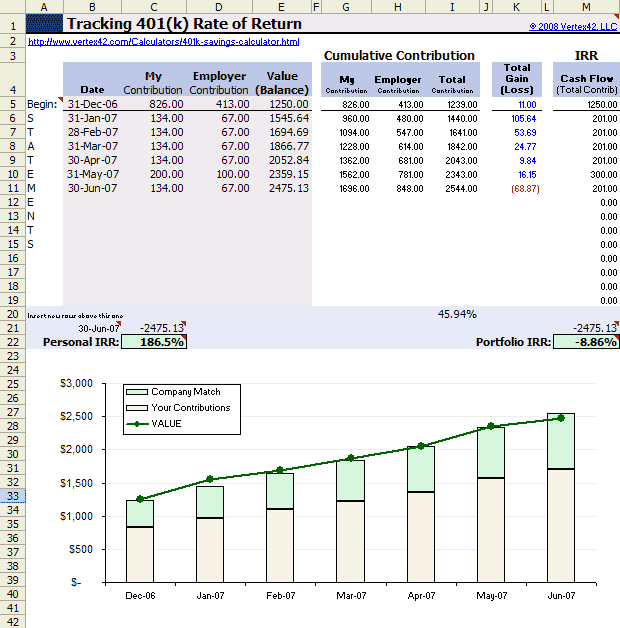Select total contribution cell 2544.00

pos(452,189)
